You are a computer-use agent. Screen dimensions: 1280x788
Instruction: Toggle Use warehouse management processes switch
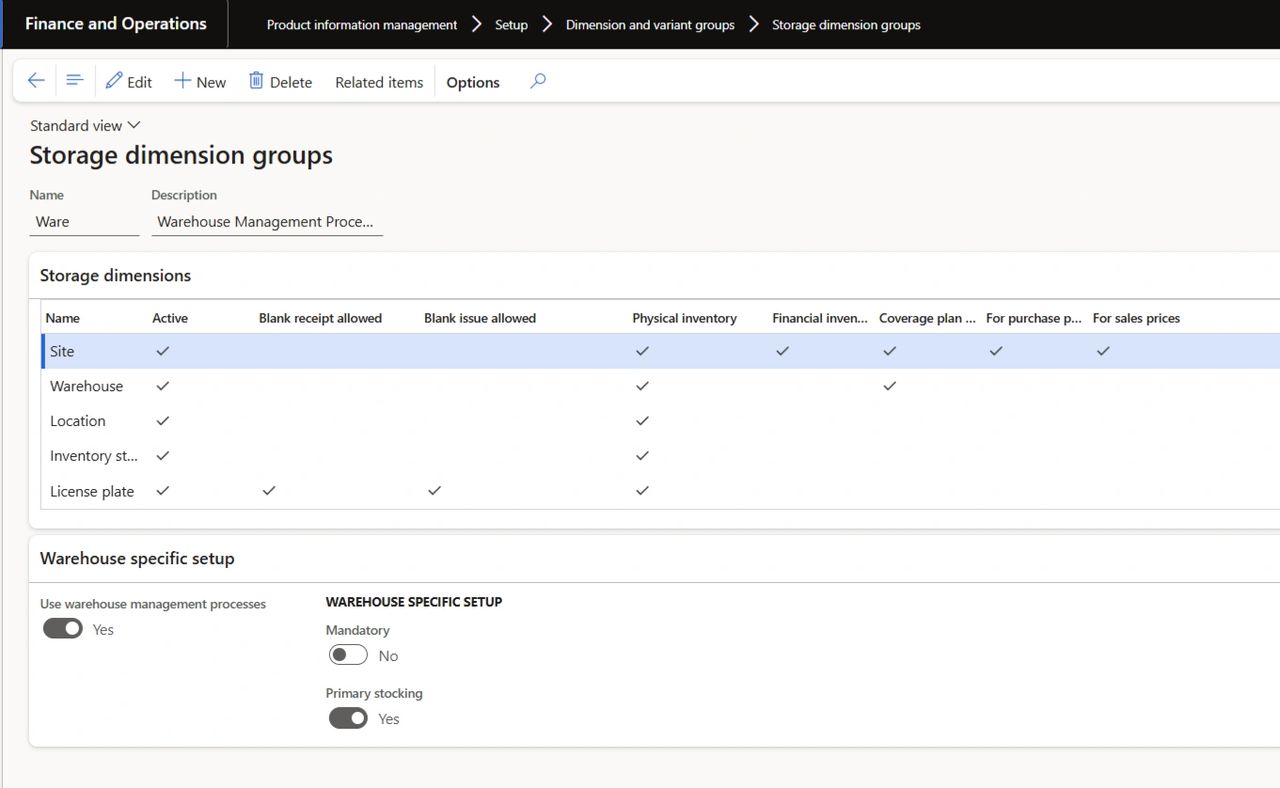63,629
